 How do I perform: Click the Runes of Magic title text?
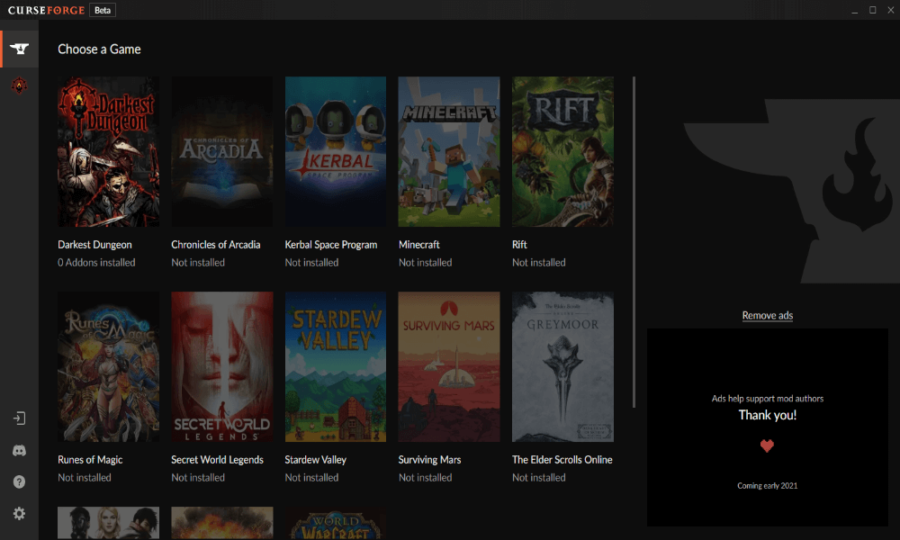click(90, 460)
